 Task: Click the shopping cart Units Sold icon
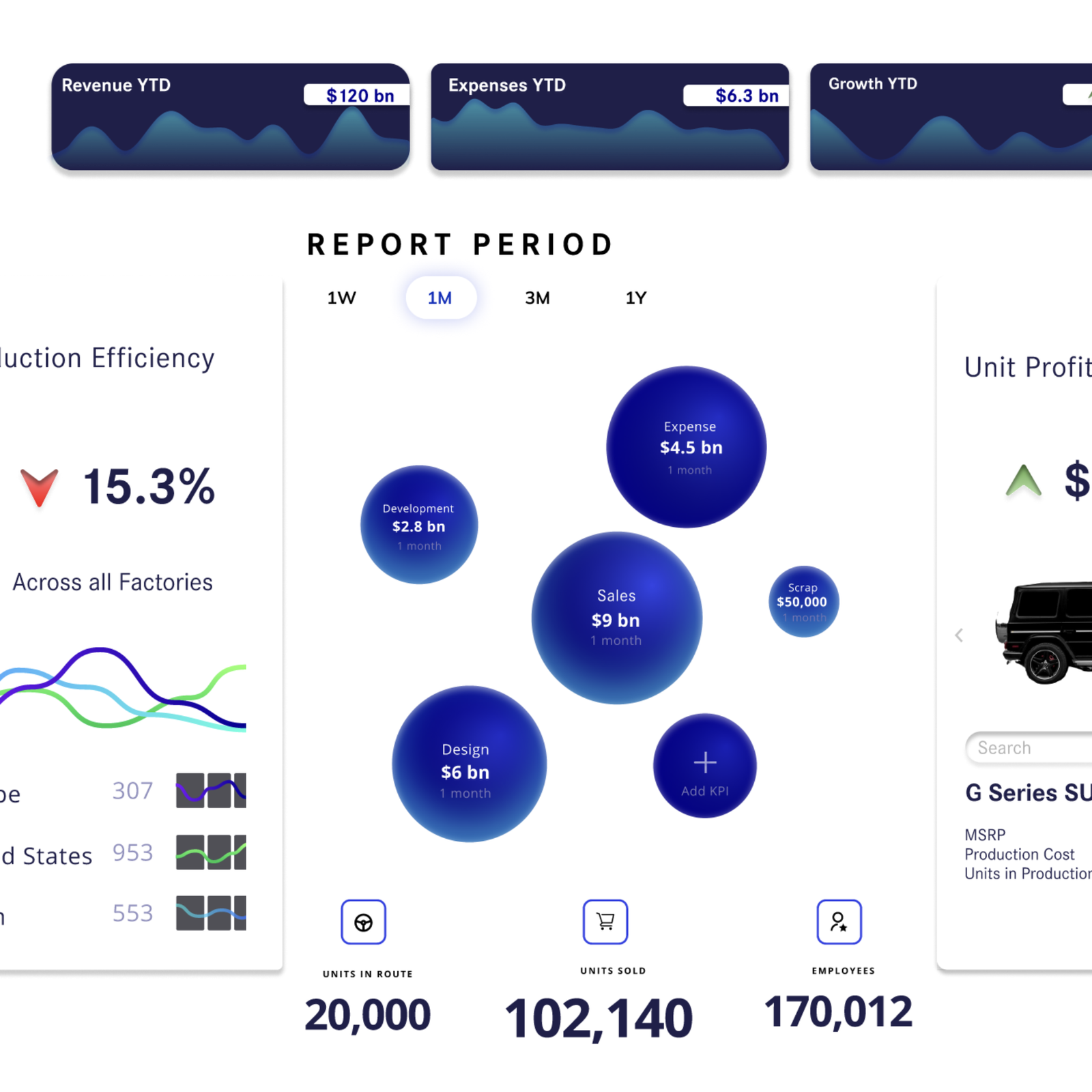coord(605,921)
